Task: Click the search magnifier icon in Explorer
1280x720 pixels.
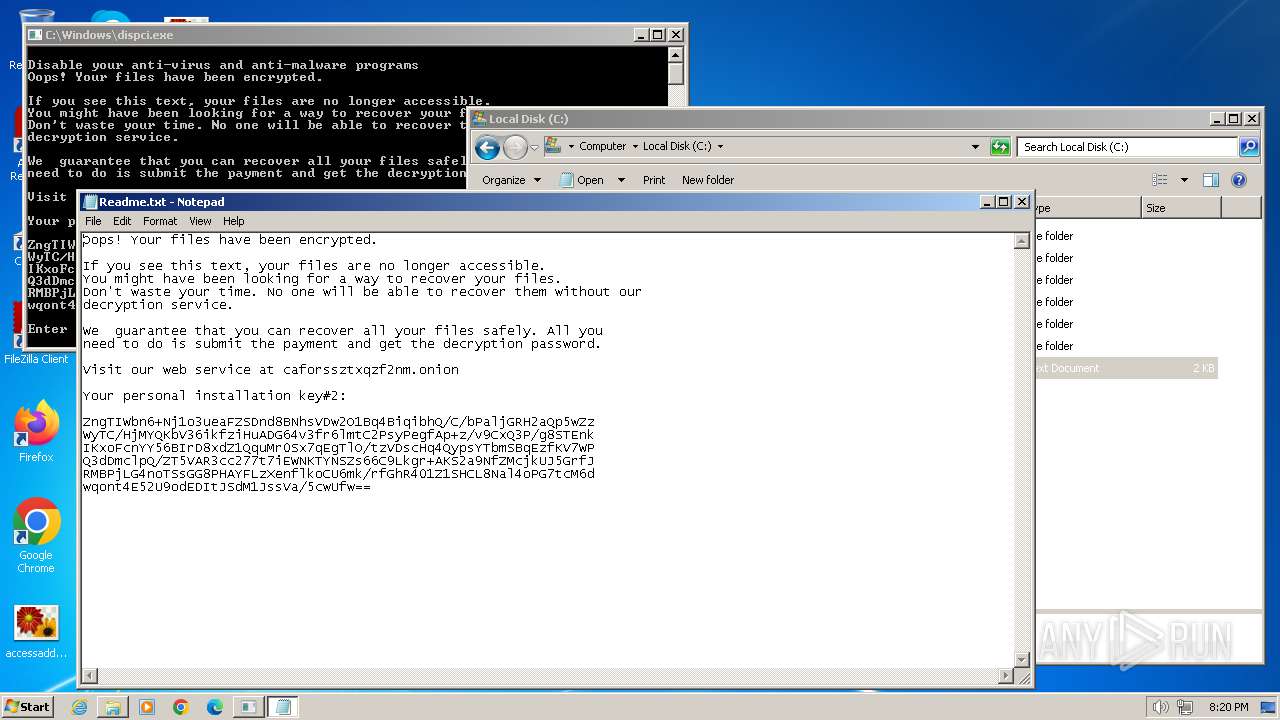Action: tap(1249, 147)
